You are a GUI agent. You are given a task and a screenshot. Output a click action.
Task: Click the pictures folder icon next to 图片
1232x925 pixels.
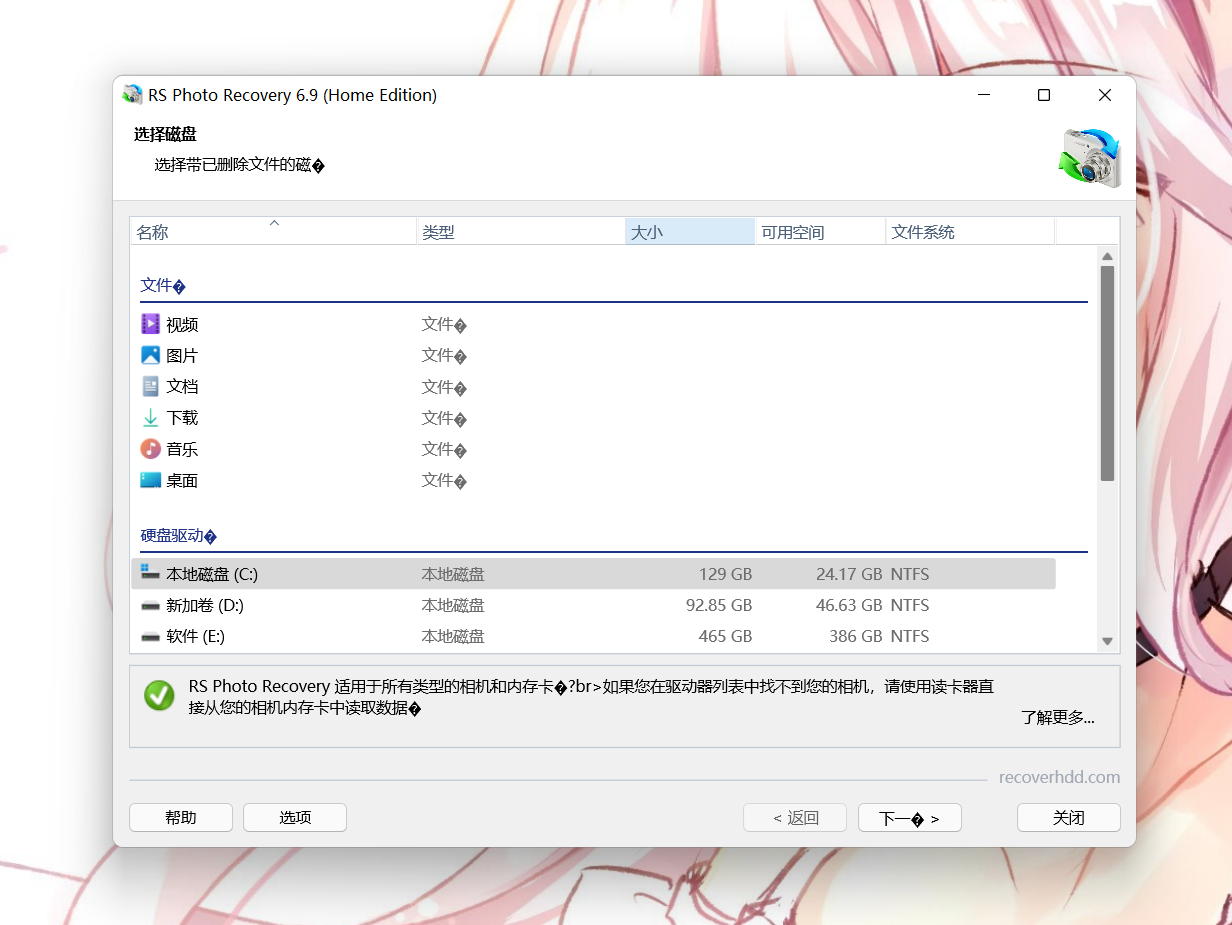(150, 355)
